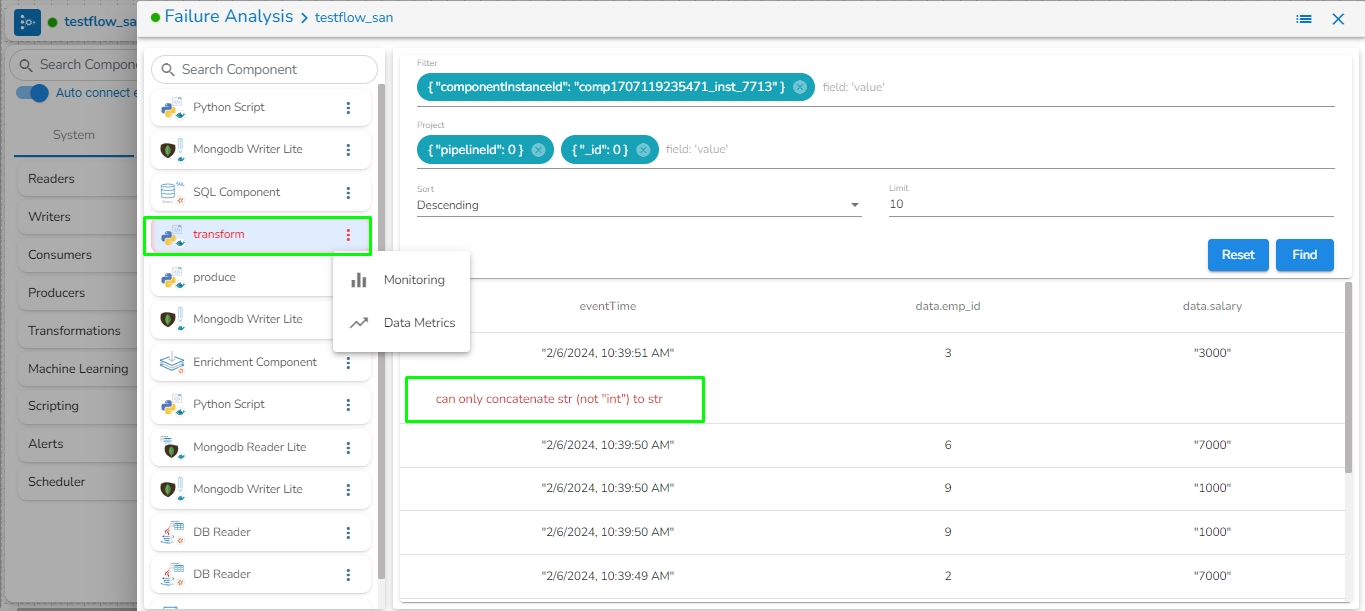This screenshot has height=611, width=1365.
Task: Click the pipeline app logo icon
Action: click(x=27, y=21)
